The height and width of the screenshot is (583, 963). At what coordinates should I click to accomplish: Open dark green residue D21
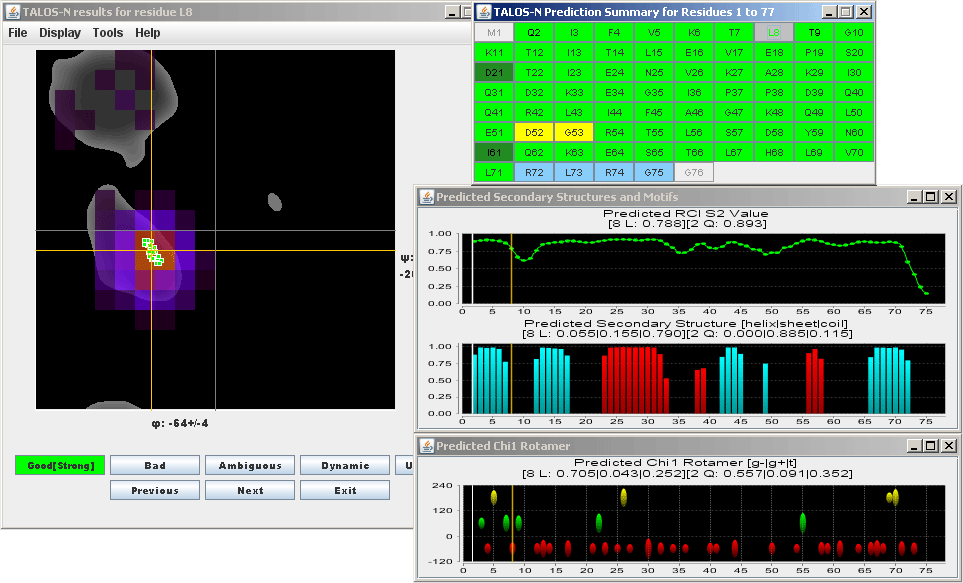(494, 72)
